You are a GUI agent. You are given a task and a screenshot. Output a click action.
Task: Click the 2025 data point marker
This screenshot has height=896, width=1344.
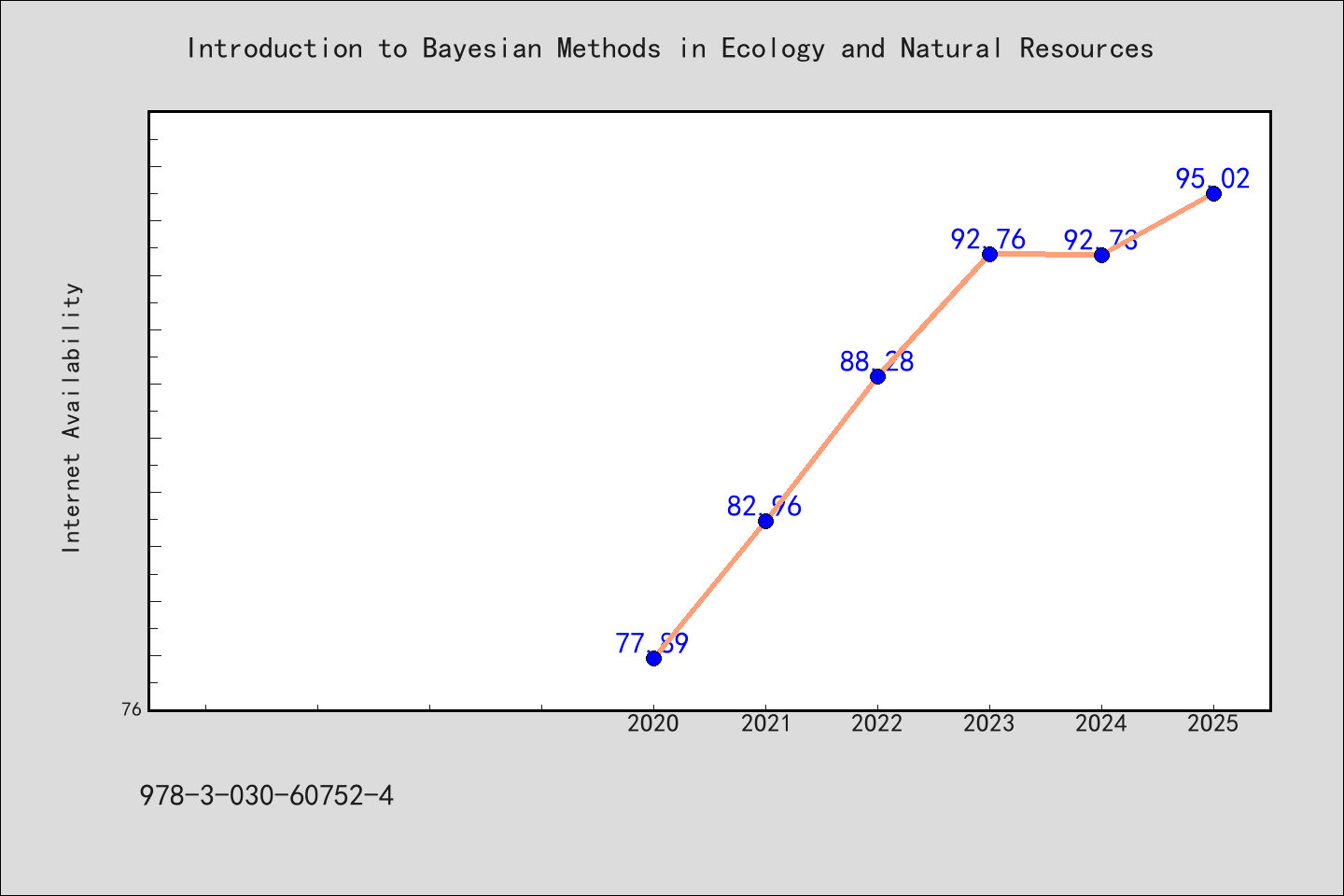point(1213,193)
